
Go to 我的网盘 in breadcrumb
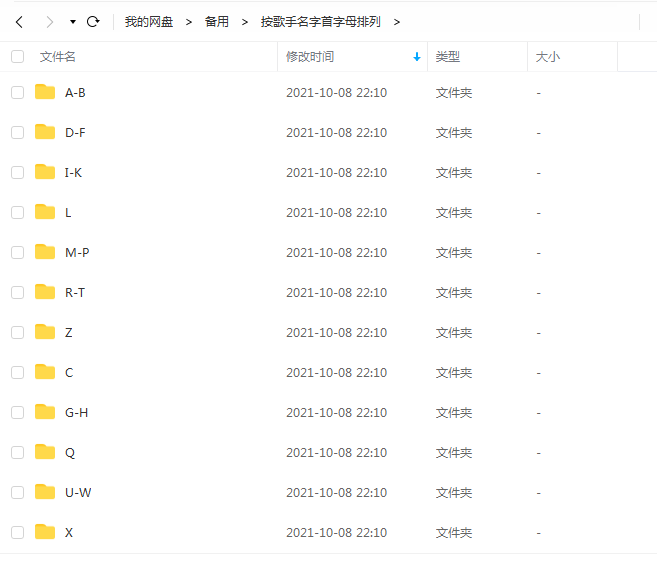tap(149, 22)
